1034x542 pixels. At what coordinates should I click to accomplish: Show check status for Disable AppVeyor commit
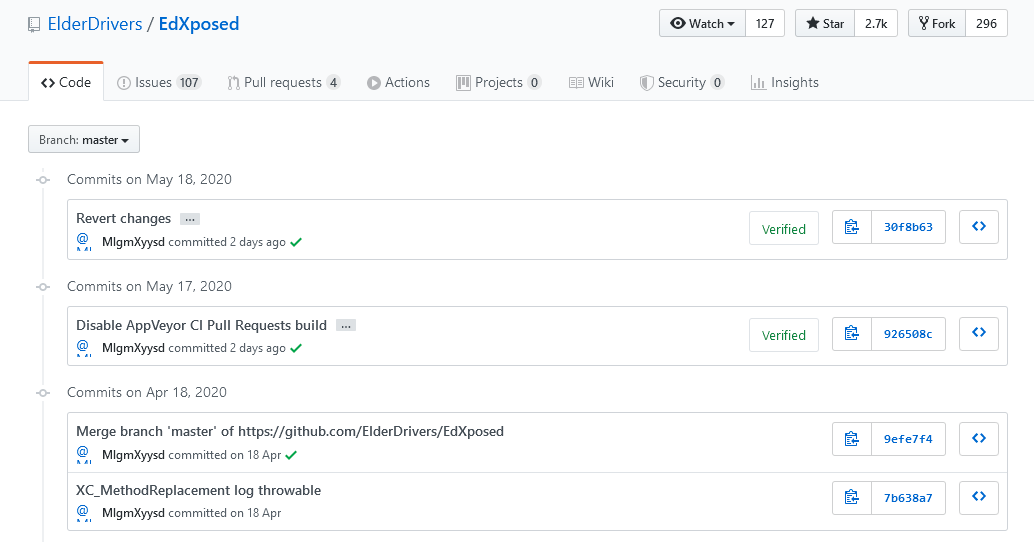click(296, 348)
